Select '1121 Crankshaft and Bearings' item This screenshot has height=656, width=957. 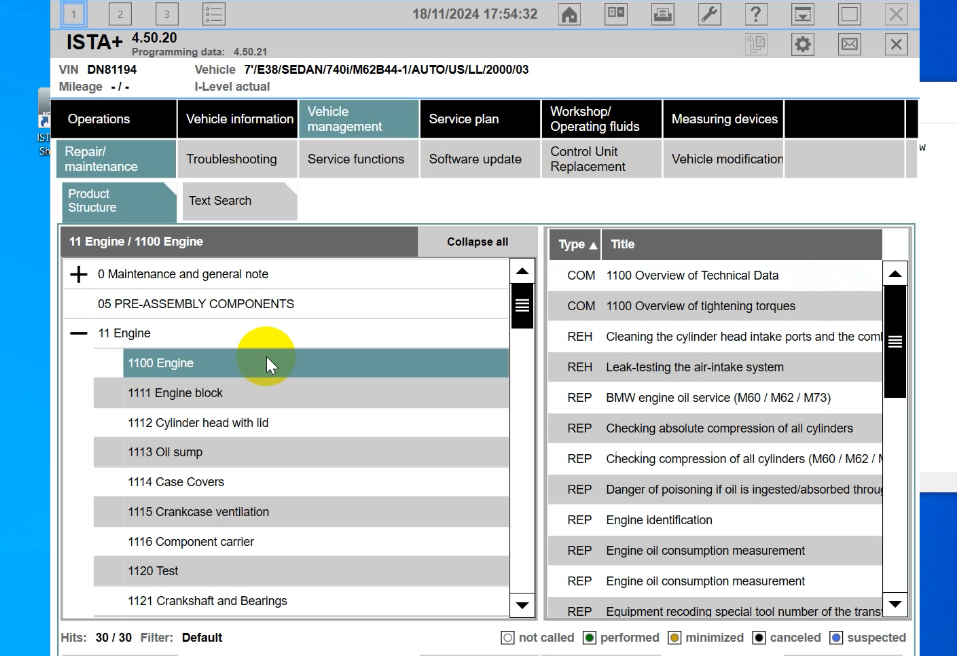pyautogui.click(x=301, y=601)
